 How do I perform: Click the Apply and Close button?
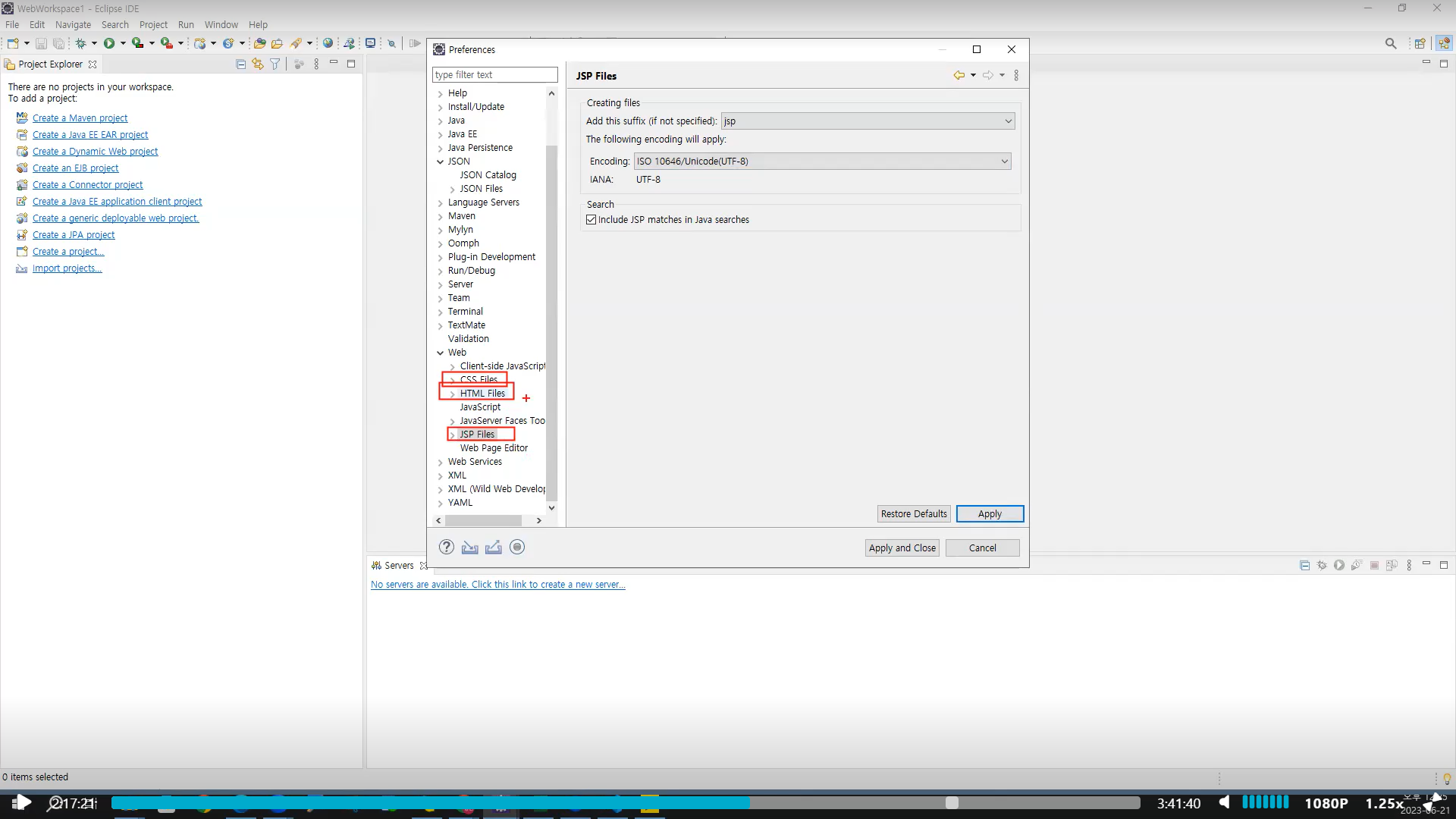tap(902, 548)
